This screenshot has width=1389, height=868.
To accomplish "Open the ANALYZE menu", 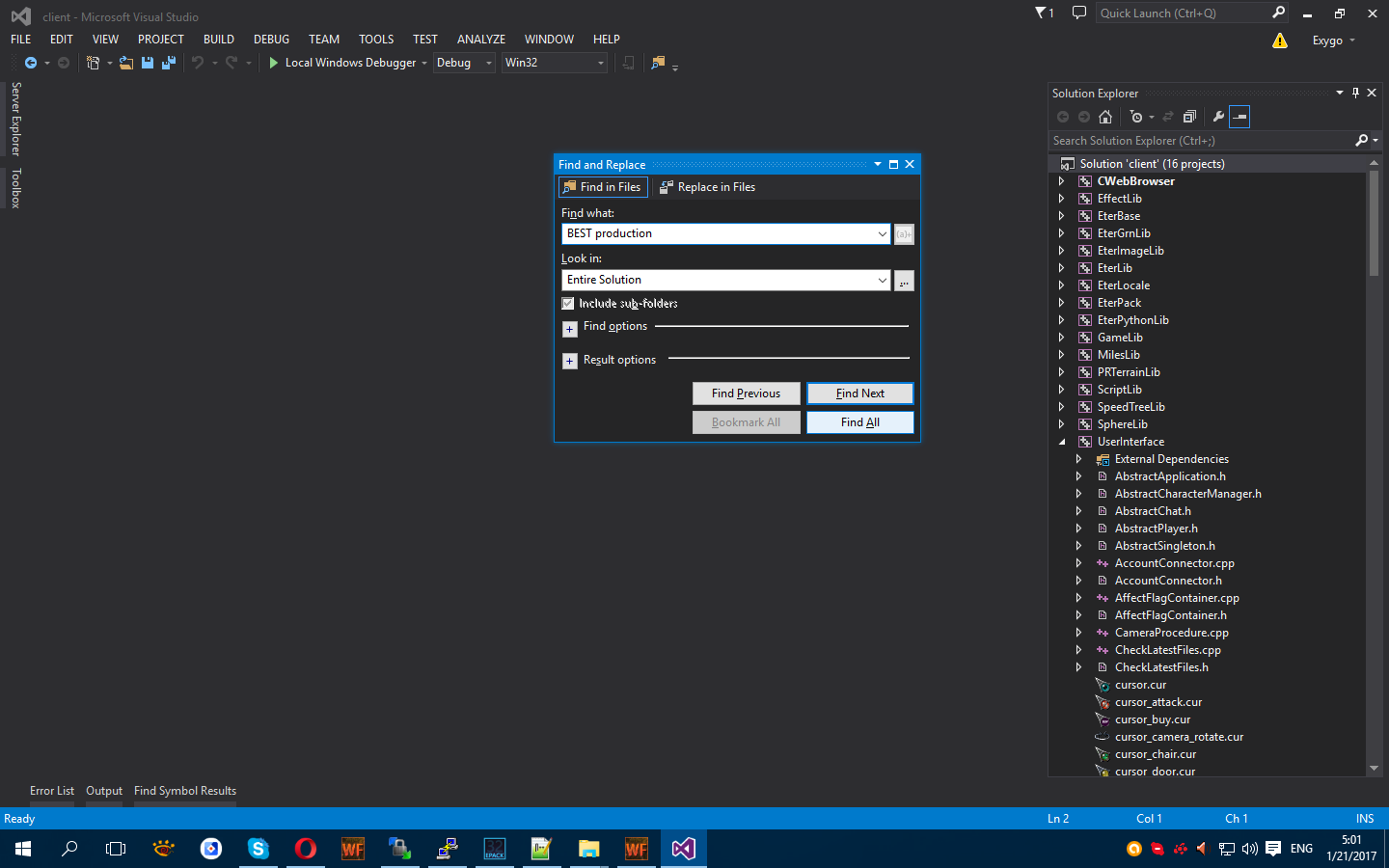I will [481, 40].
